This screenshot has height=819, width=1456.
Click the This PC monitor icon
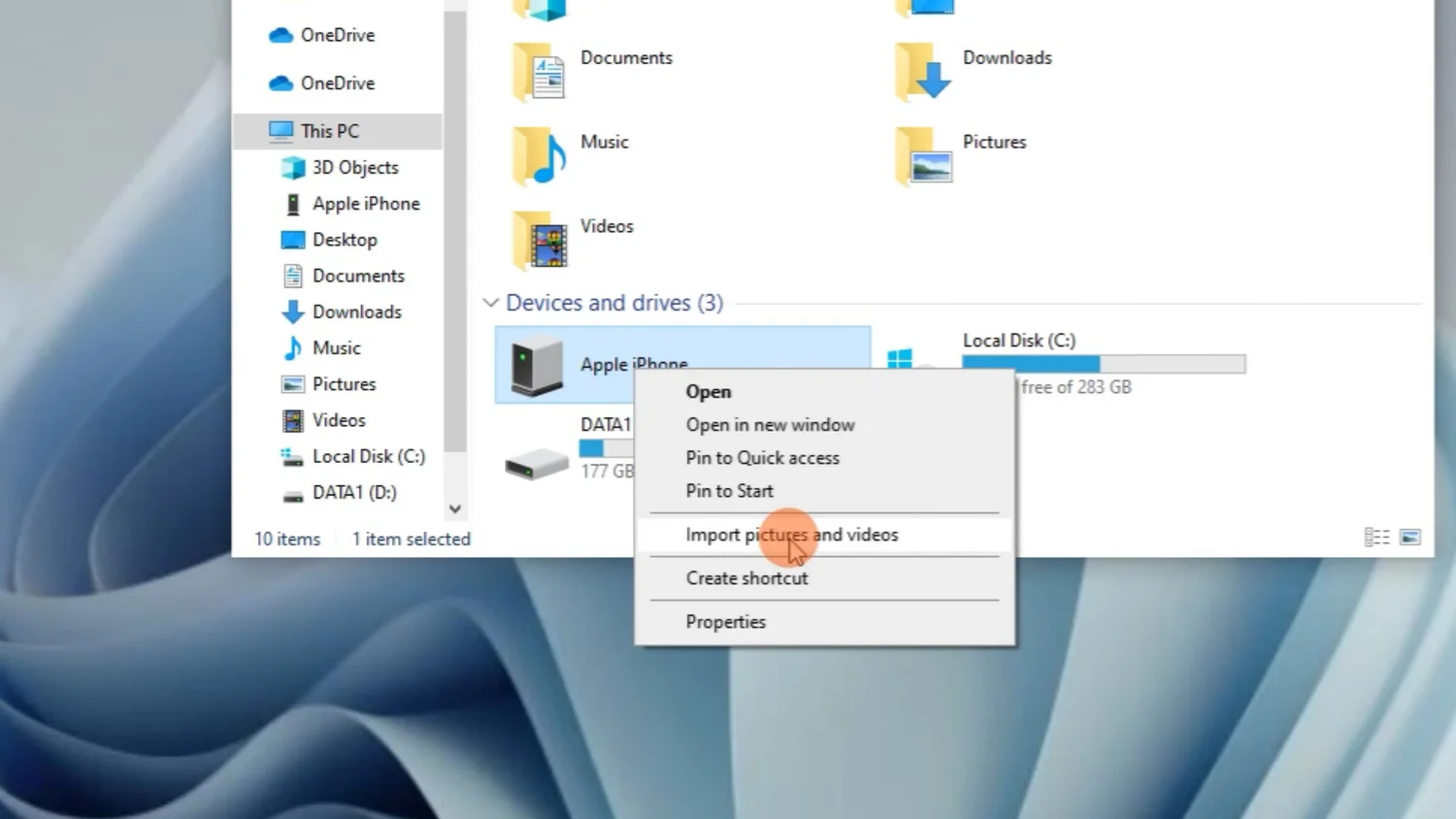(x=281, y=131)
